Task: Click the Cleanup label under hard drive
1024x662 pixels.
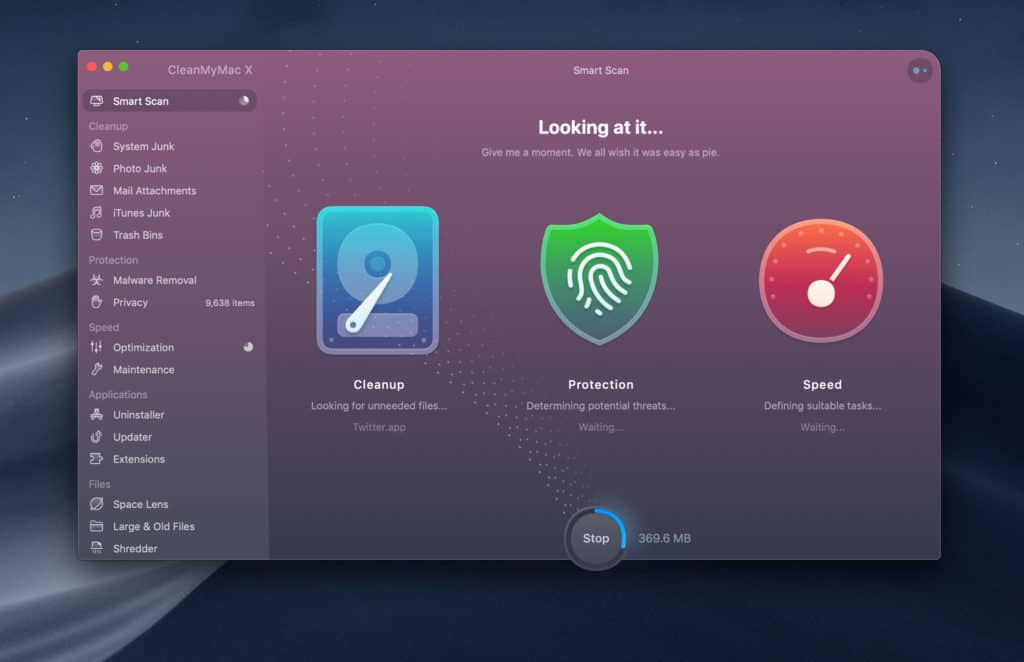Action: (x=379, y=385)
